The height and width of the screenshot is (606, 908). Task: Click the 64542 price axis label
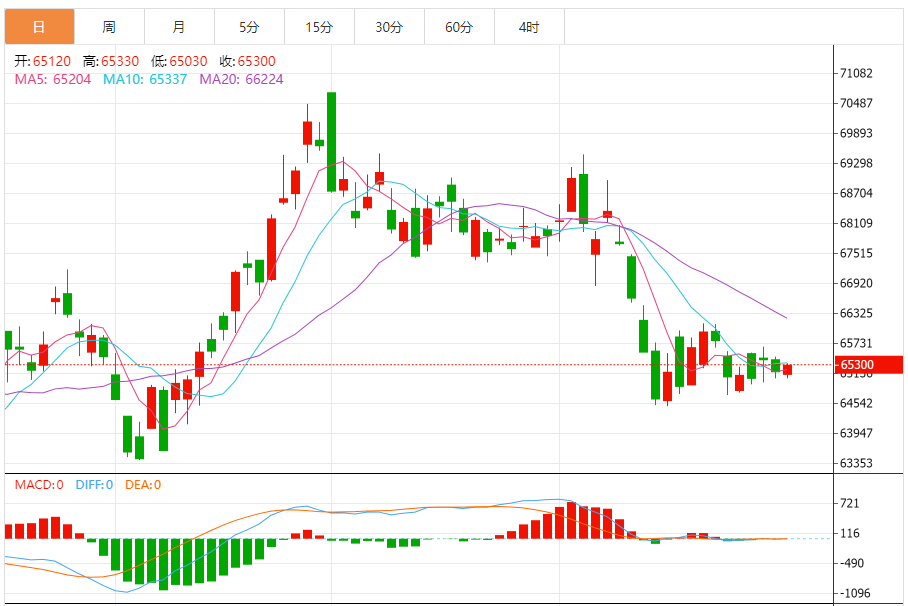click(x=856, y=403)
